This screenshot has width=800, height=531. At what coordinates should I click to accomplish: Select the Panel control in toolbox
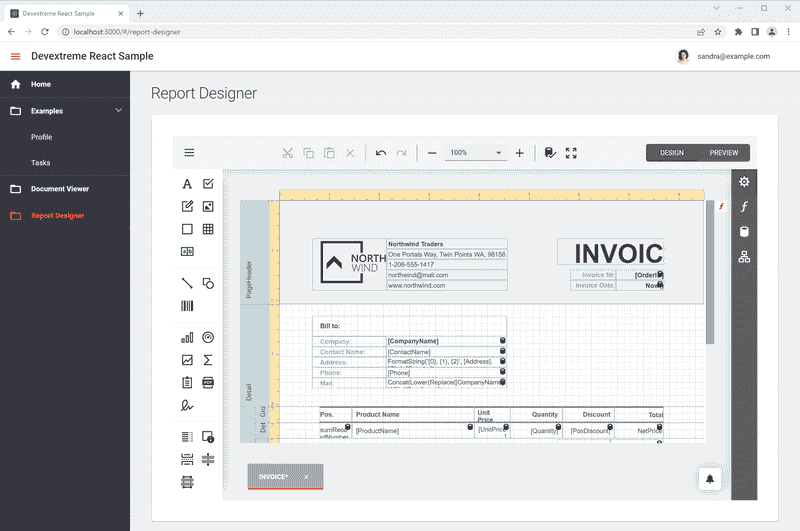point(187,229)
